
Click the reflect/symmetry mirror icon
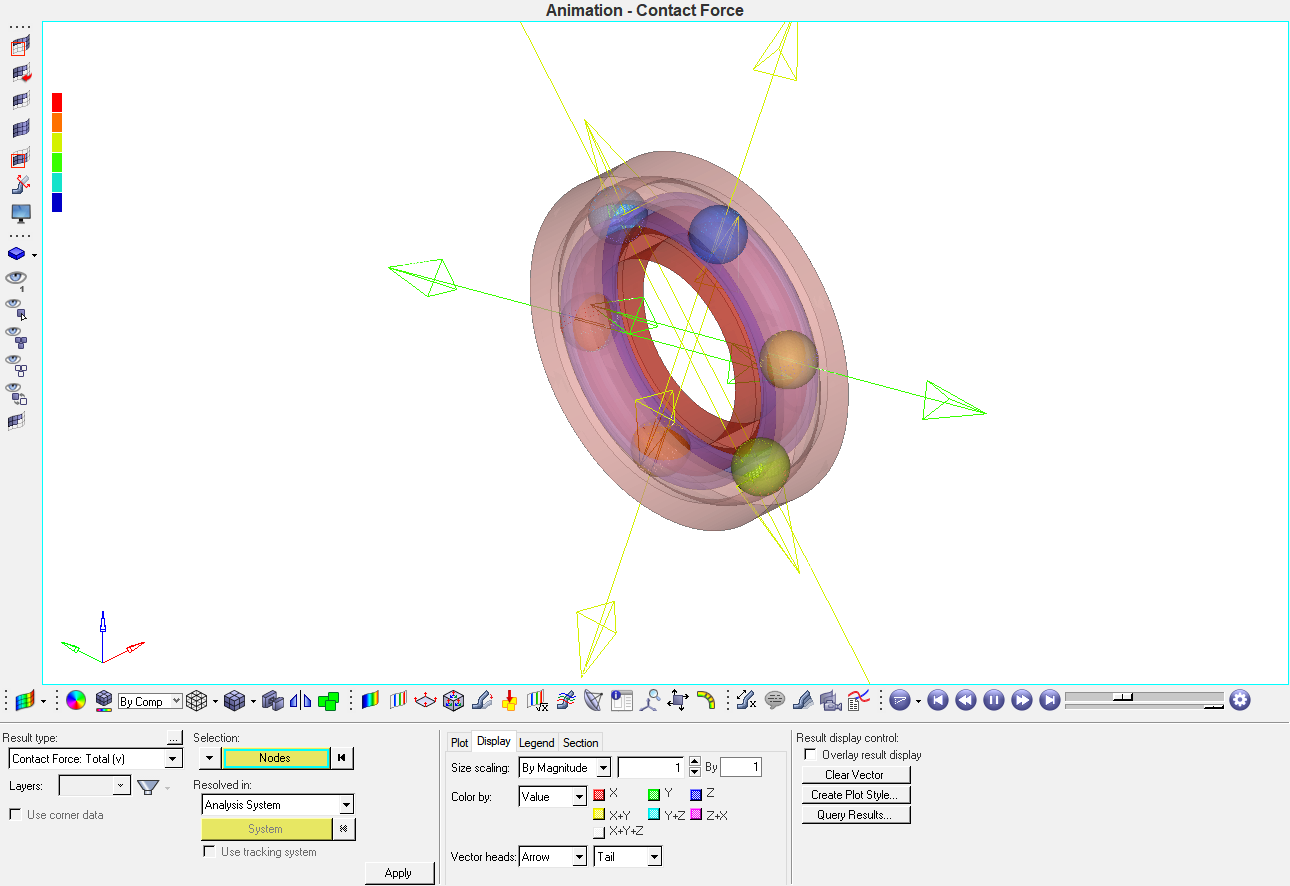[x=300, y=700]
